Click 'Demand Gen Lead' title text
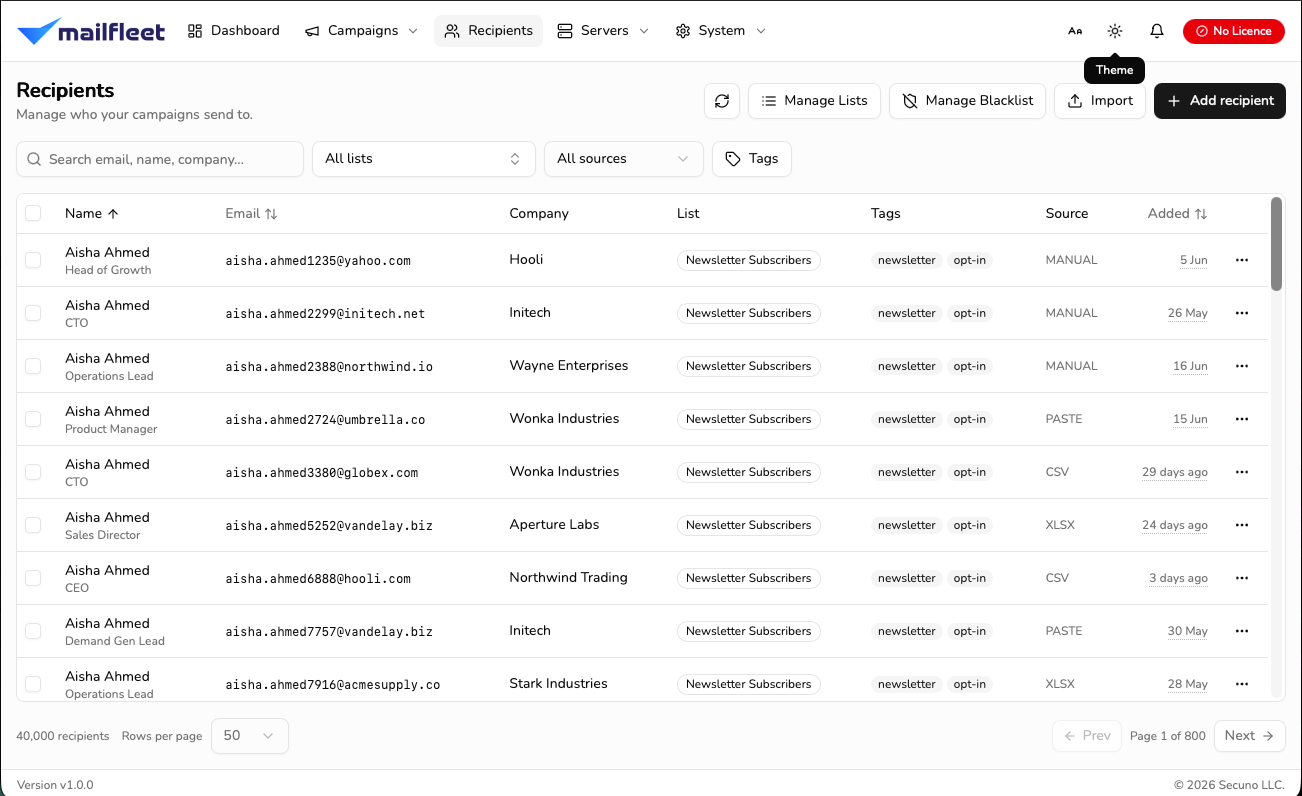 115,641
